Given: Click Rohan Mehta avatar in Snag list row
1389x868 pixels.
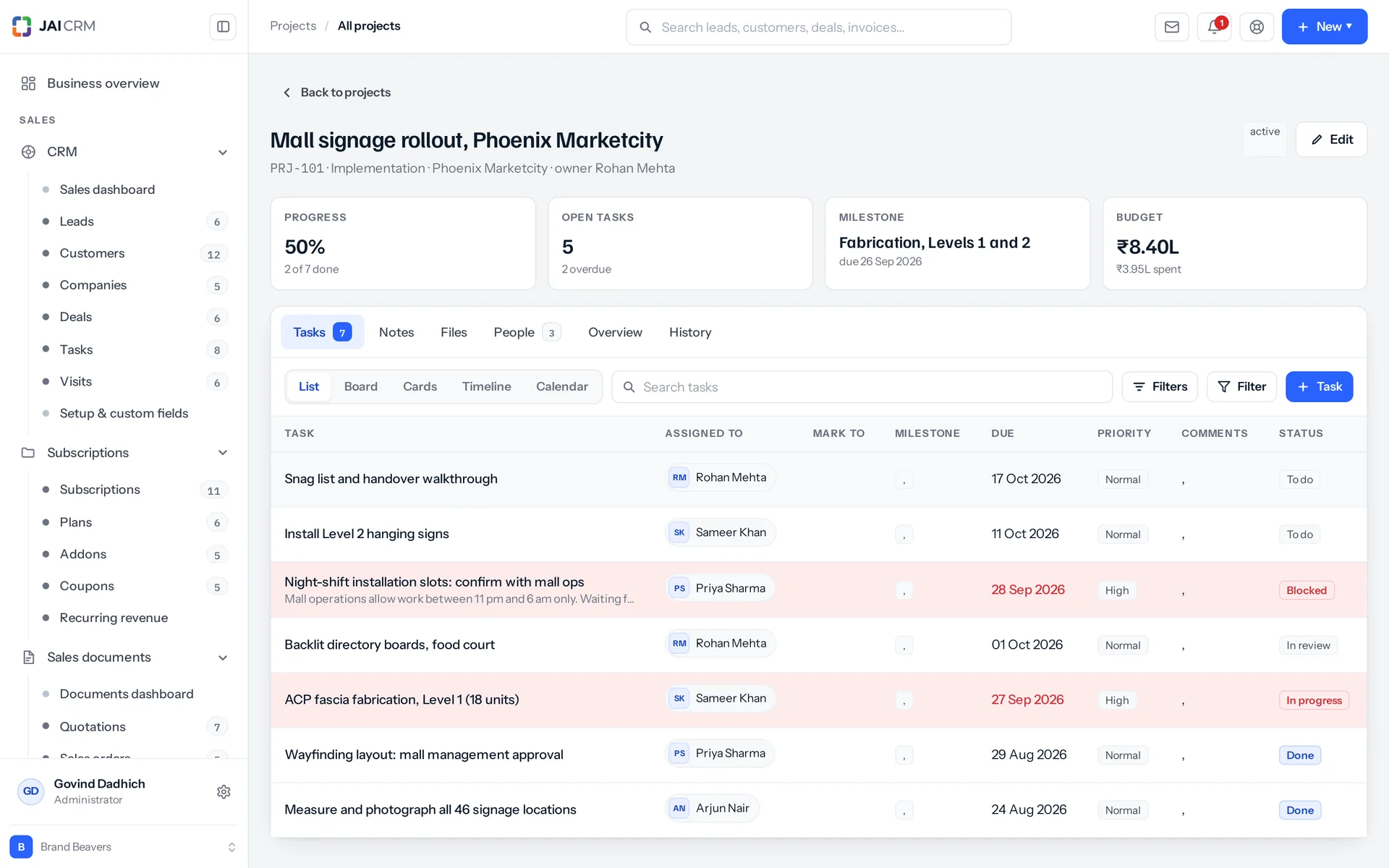Looking at the screenshot, I should pyautogui.click(x=679, y=477).
